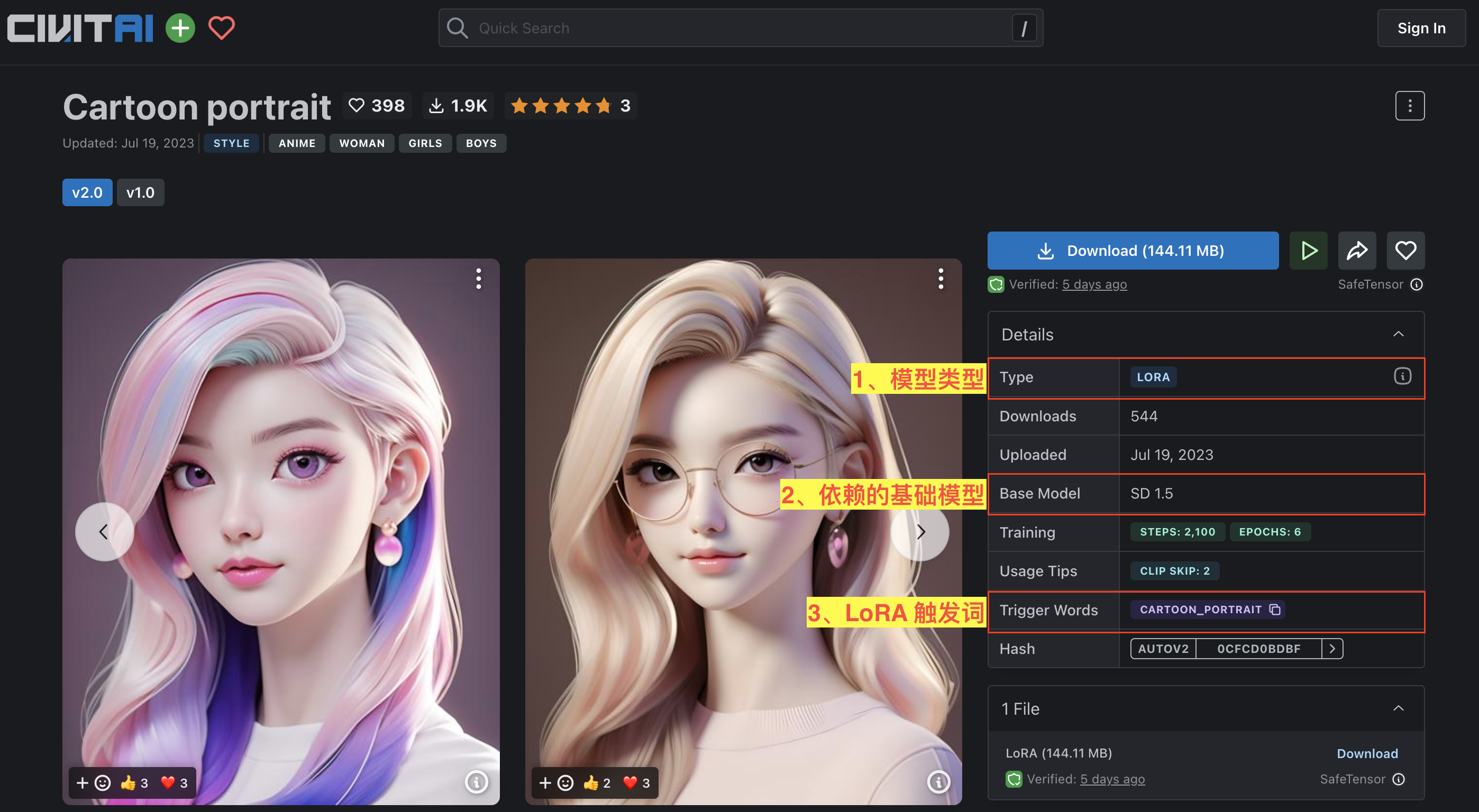1479x812 pixels.
Task: Switch to version v1.0 tab
Action: pyautogui.click(x=140, y=192)
